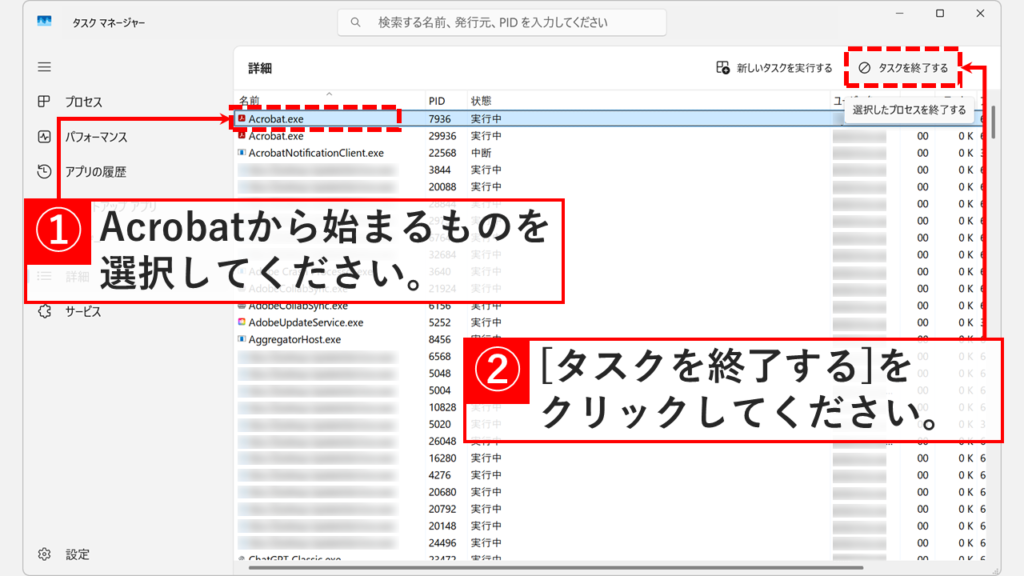Open the 設定 gear icon
The width and height of the screenshot is (1024, 576).
pyautogui.click(x=44, y=554)
